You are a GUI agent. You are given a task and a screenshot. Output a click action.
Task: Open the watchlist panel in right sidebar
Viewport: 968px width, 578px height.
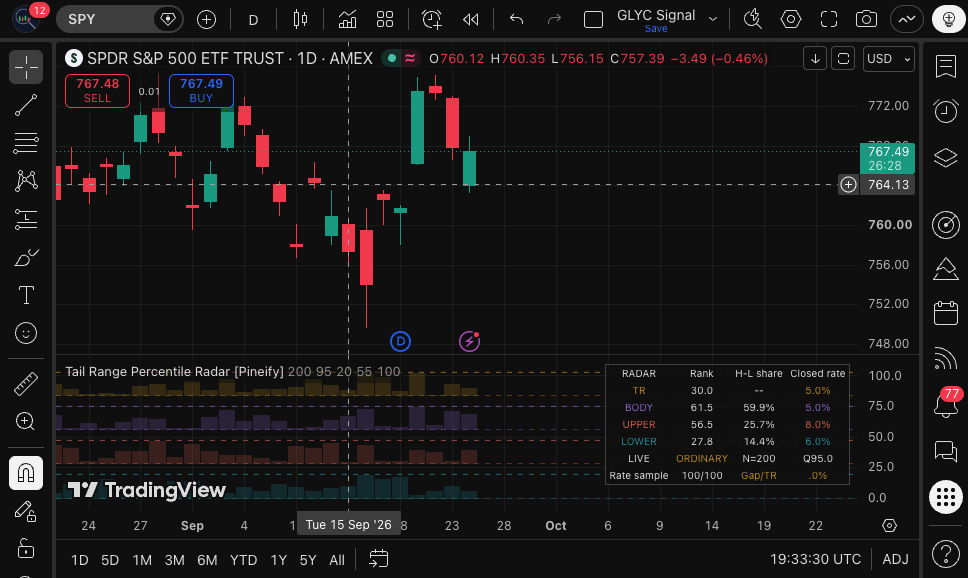point(946,67)
